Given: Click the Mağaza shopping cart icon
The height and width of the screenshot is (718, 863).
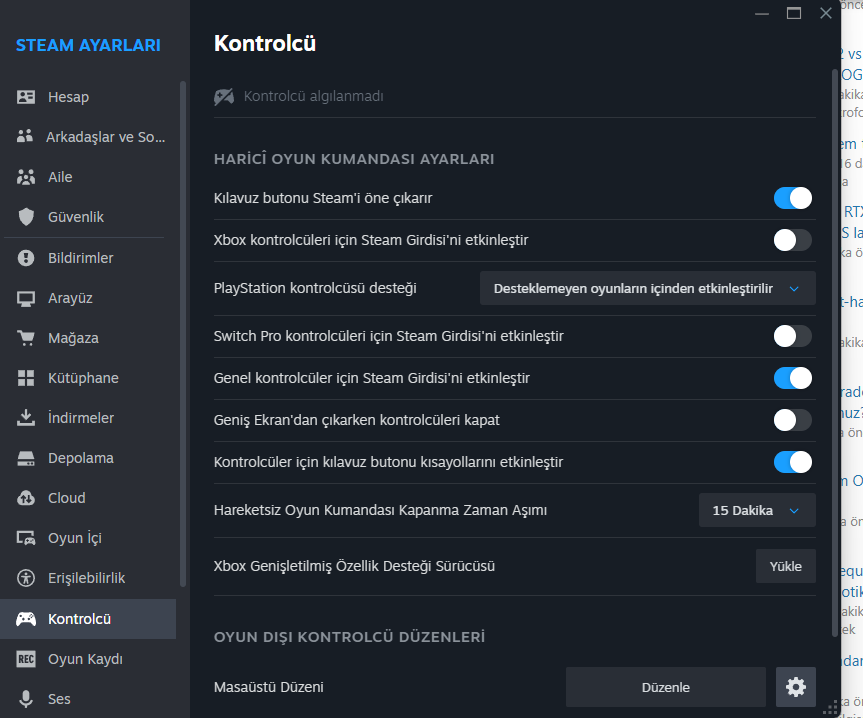Looking at the screenshot, I should click(x=26, y=338).
